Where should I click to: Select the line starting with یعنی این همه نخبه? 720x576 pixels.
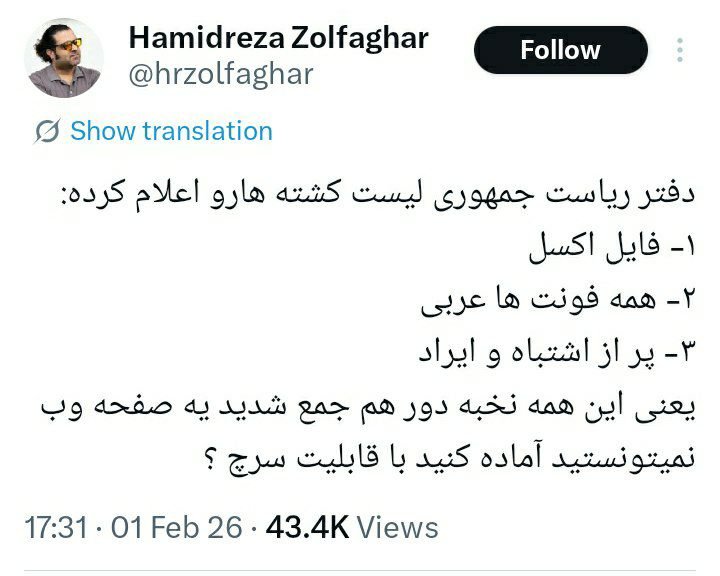point(368,407)
